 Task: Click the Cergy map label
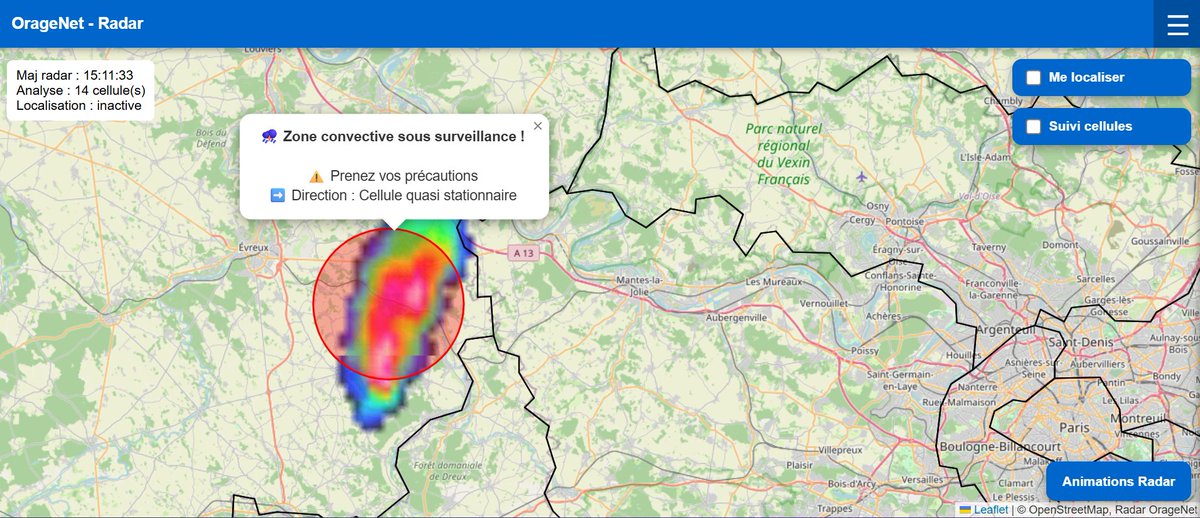click(861, 220)
